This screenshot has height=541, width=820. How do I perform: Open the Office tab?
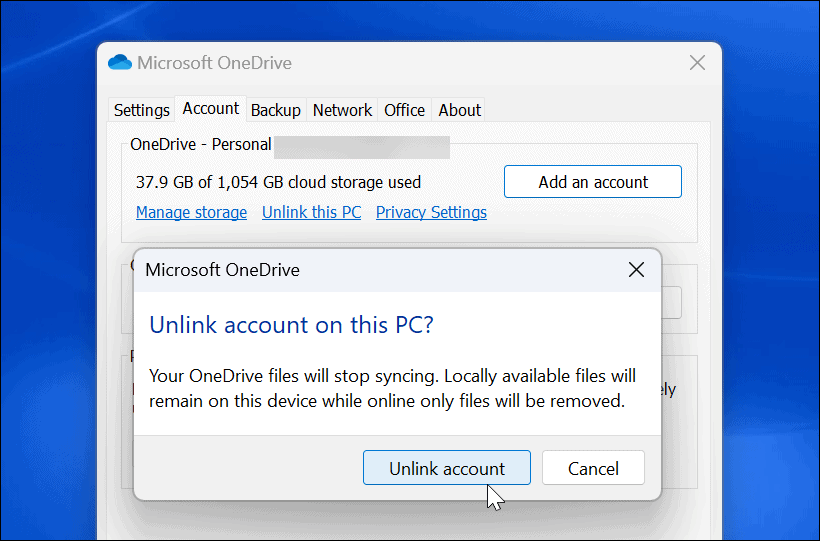pos(404,110)
